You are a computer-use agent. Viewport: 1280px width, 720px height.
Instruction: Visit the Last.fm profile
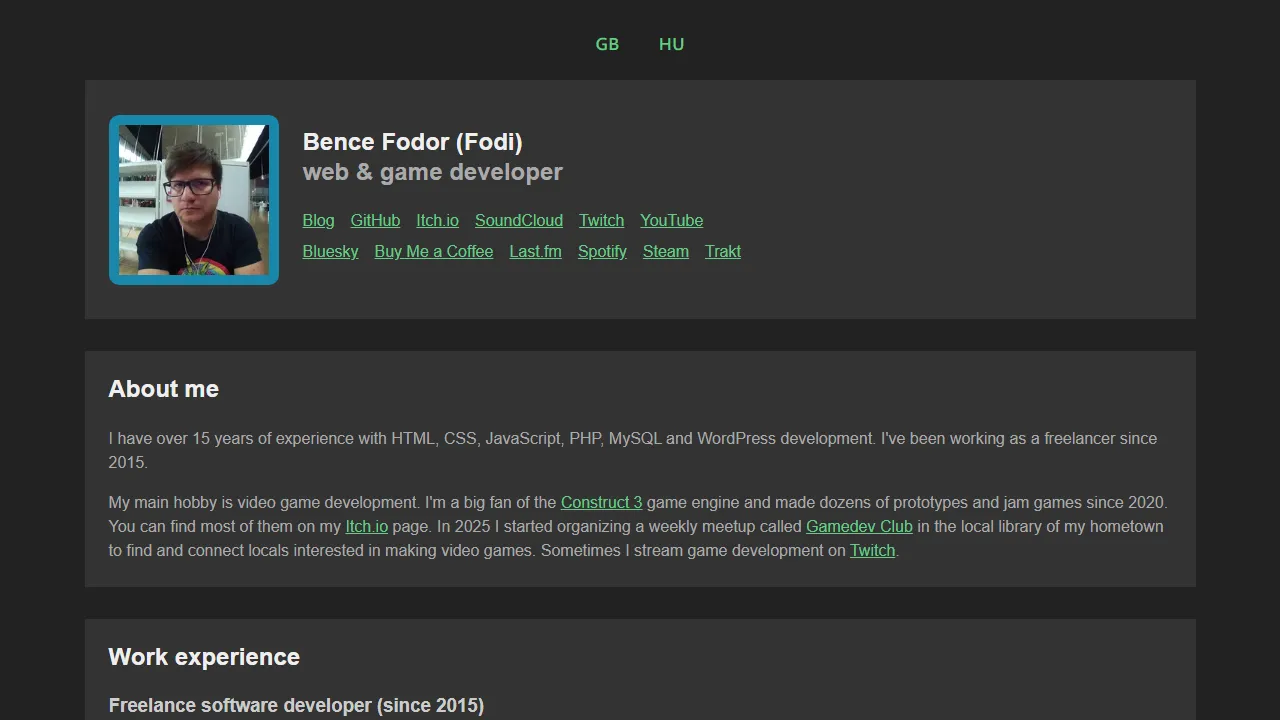535,251
